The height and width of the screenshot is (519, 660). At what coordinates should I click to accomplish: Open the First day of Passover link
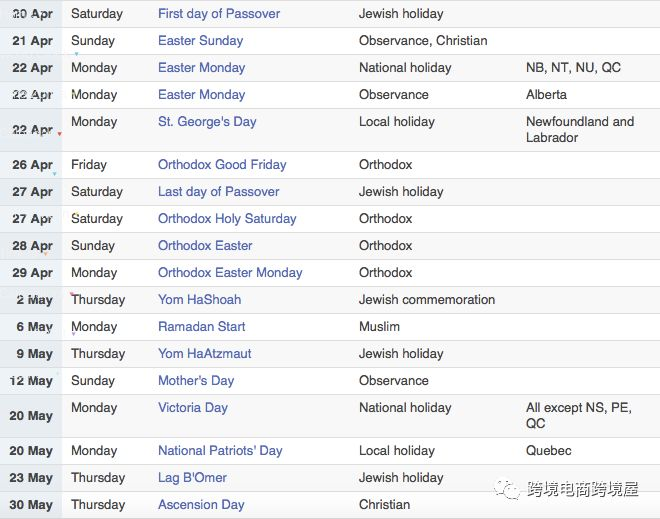(219, 13)
